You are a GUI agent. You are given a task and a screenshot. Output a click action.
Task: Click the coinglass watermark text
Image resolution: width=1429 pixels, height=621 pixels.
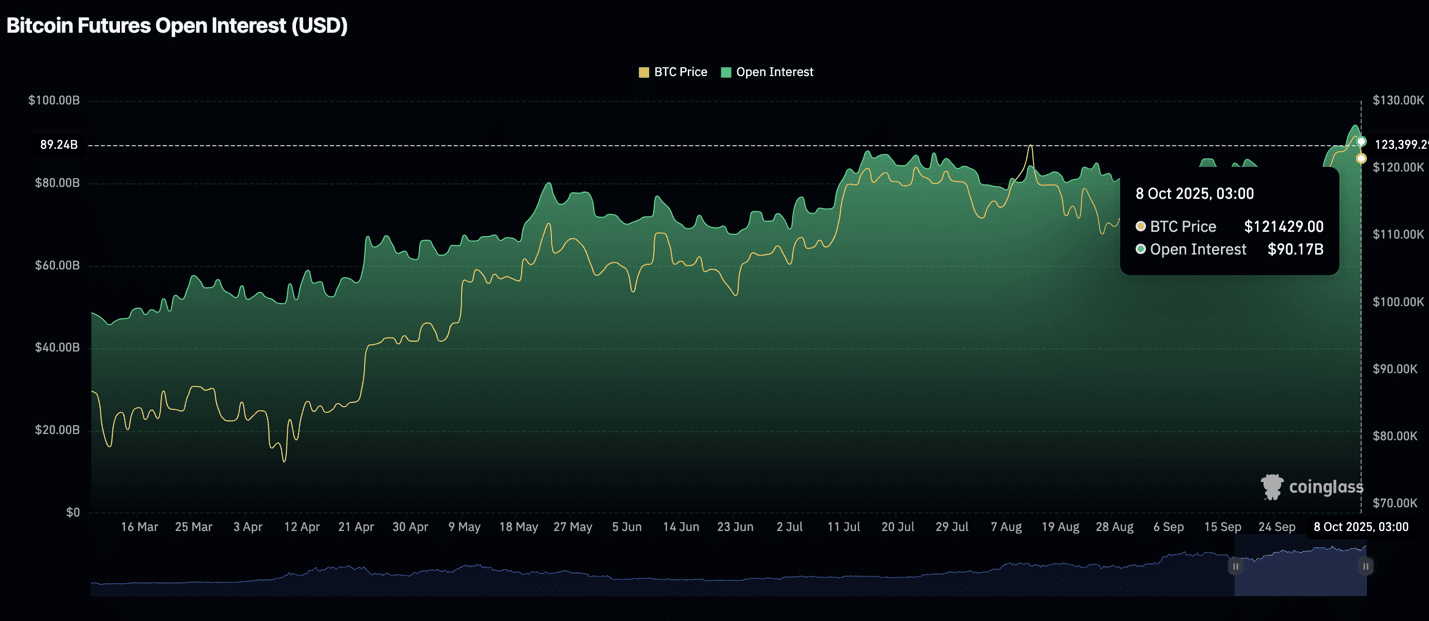[1326, 487]
